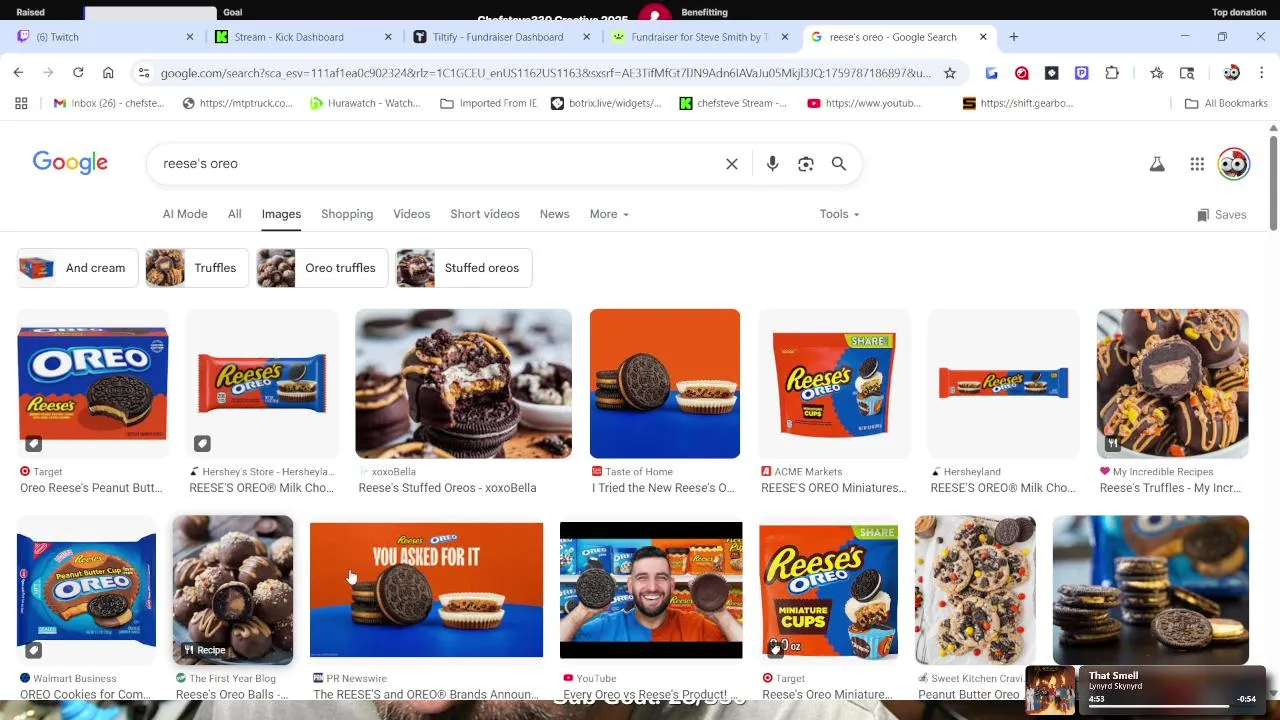Select the Videos results tab
This screenshot has width=1280, height=720.
[x=411, y=214]
